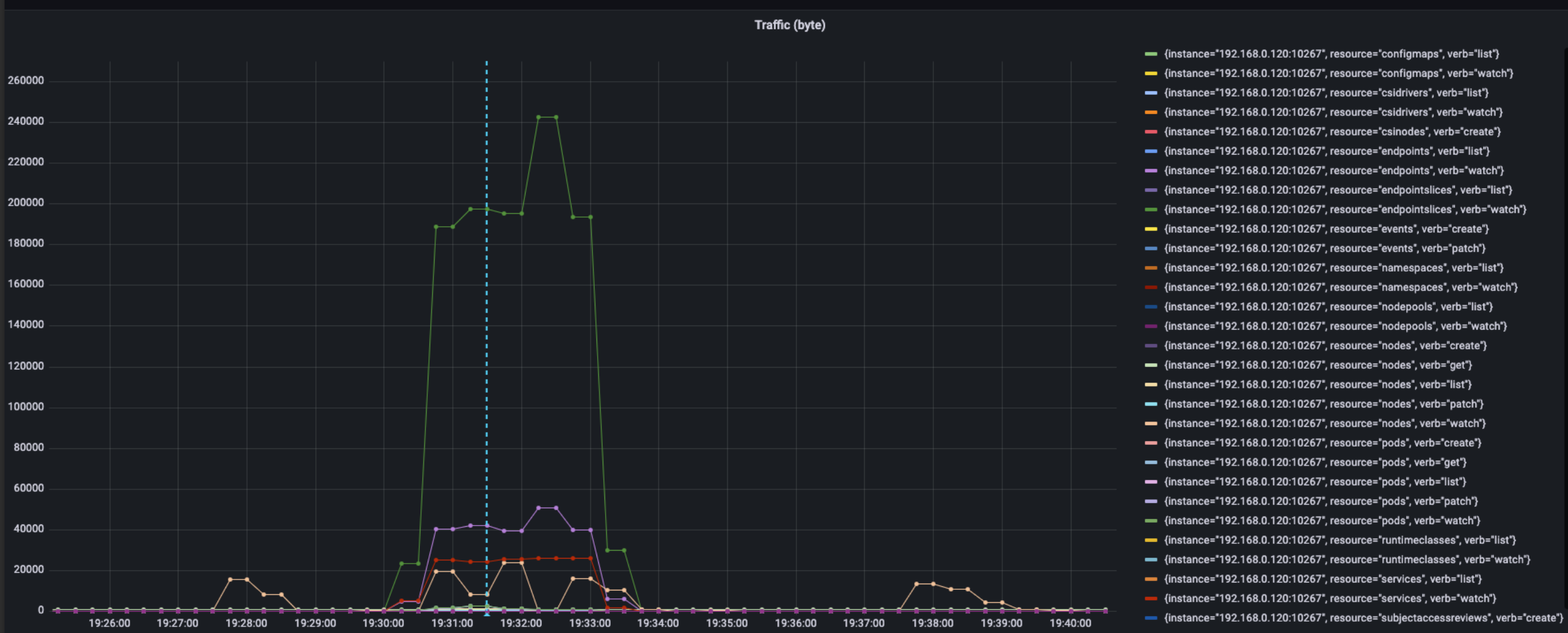Screen dimensions: 1568x633
Task: Change color of subjectaccessreviews create blue swatch
Action: (1150, 618)
